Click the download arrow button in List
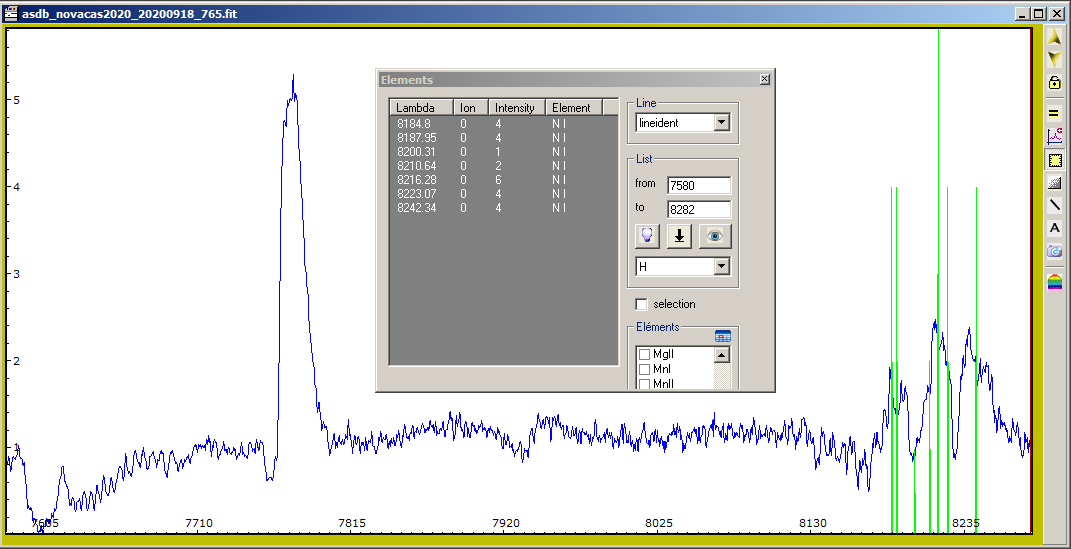The height and width of the screenshot is (549, 1071). click(x=680, y=236)
